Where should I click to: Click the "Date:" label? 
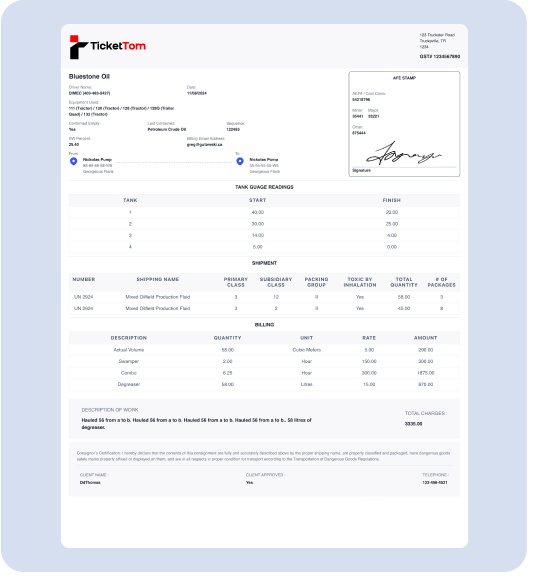(x=191, y=87)
